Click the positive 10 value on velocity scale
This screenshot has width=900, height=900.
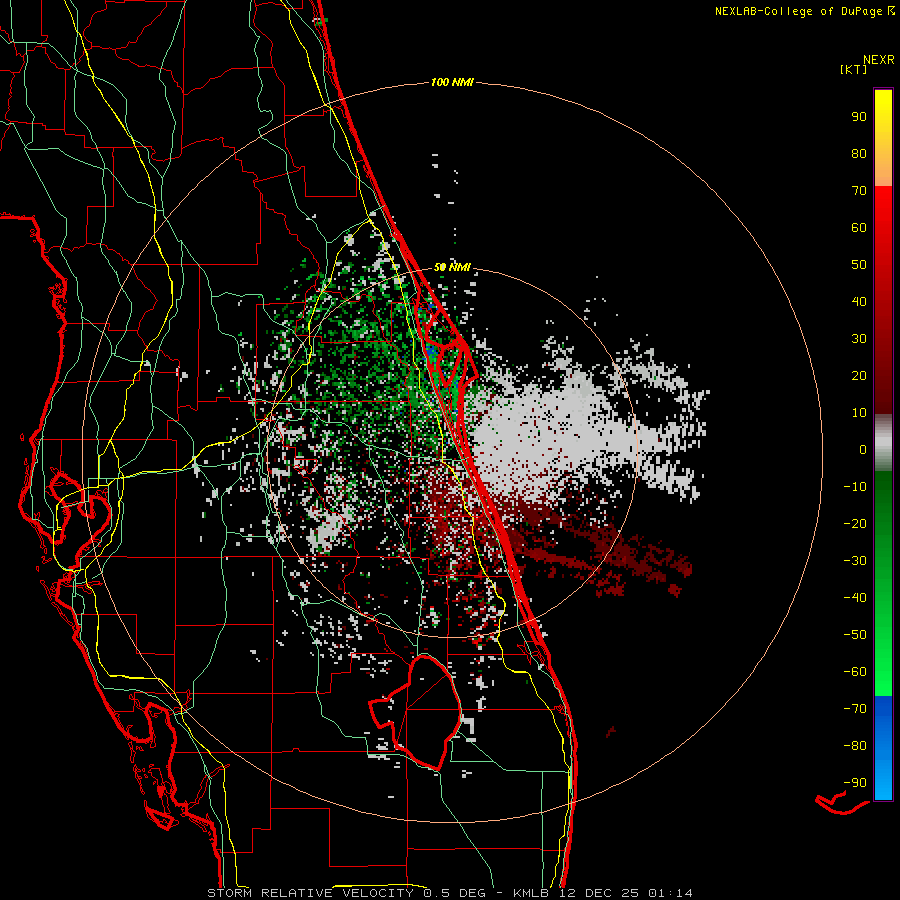(859, 413)
